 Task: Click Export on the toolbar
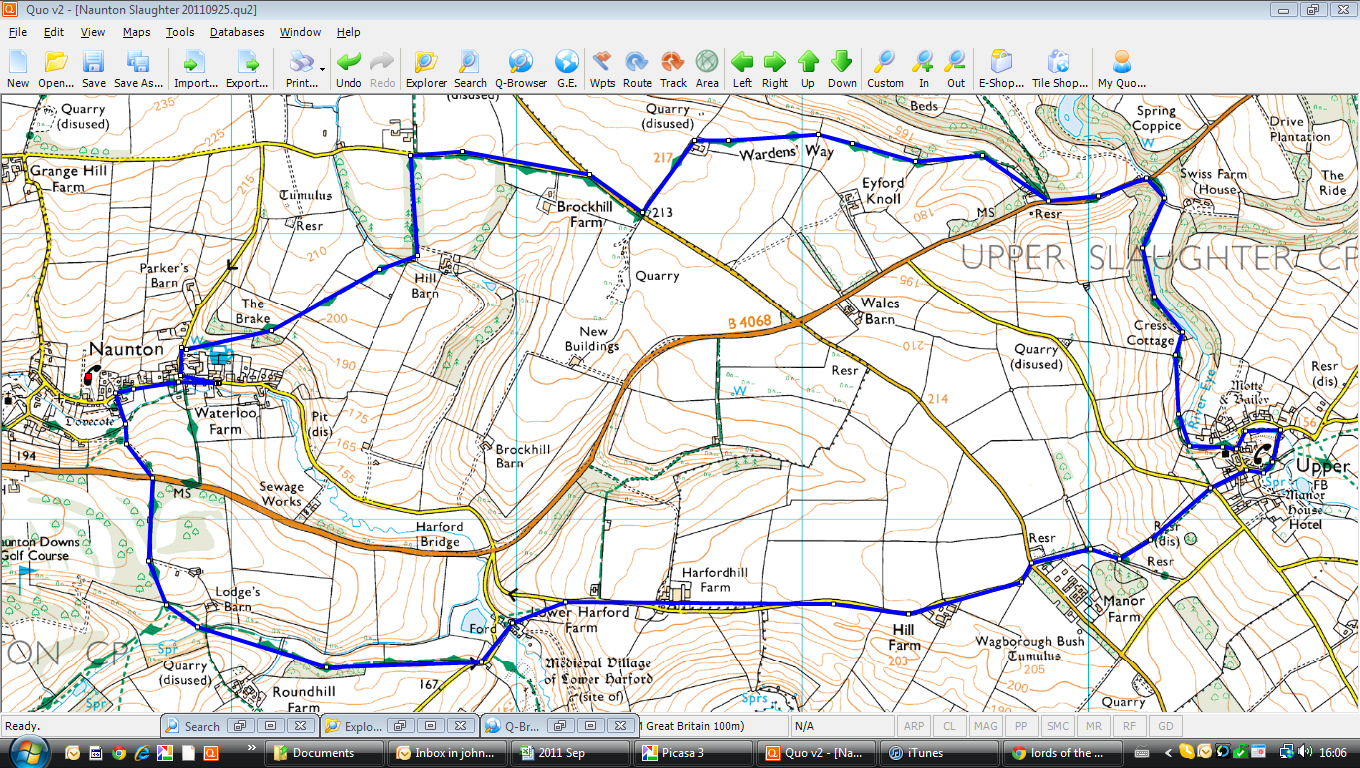pos(246,68)
